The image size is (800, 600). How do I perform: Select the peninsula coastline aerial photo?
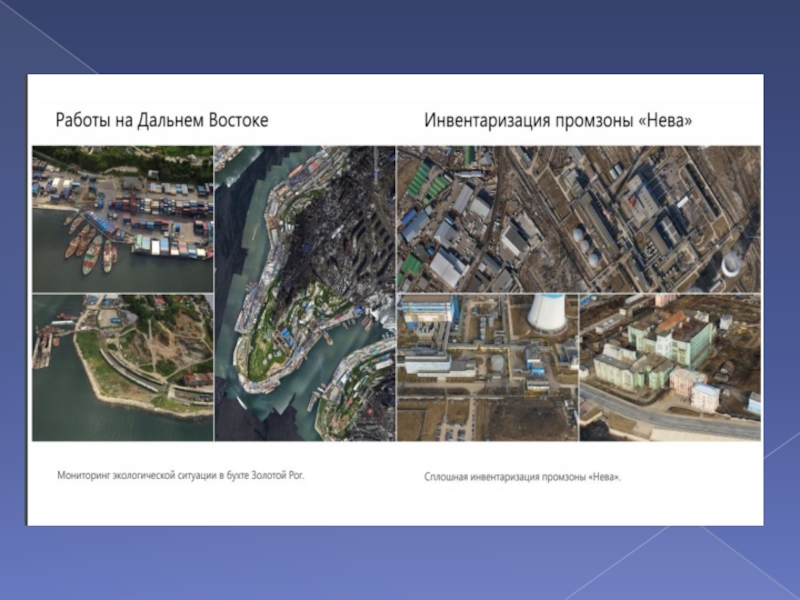[122, 367]
